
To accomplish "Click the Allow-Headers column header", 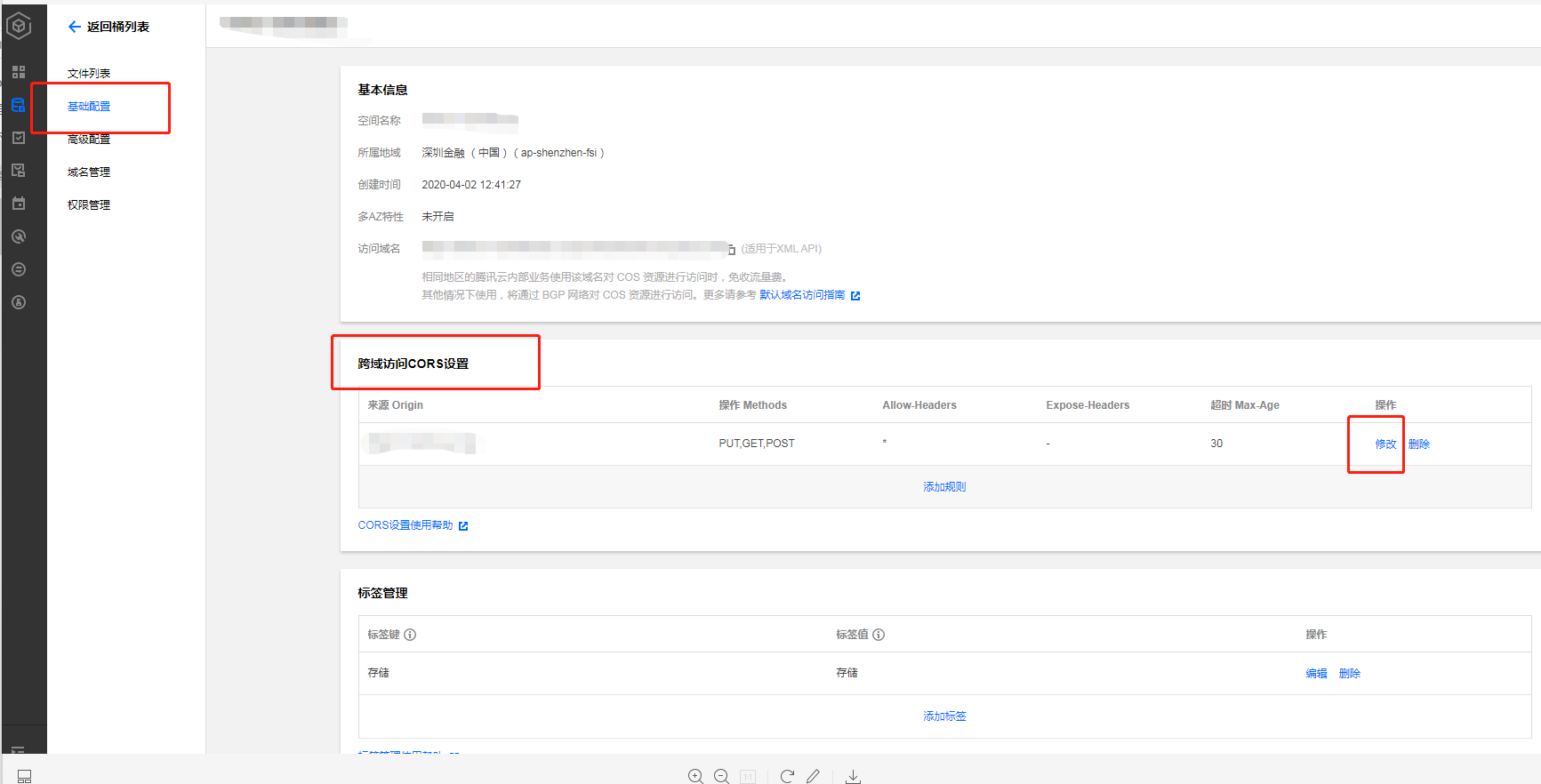I will [x=919, y=405].
